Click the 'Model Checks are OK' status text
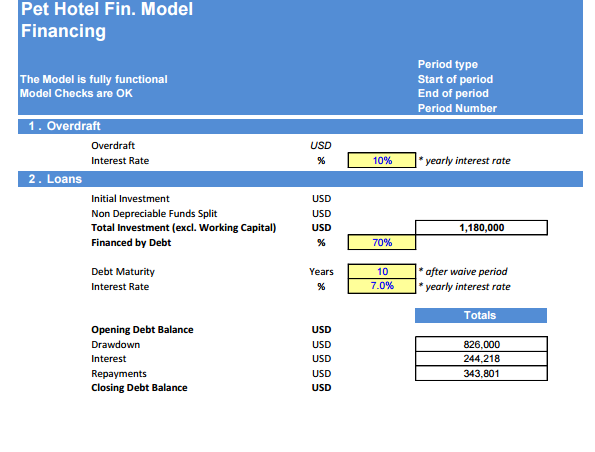Screen dimensions: 595x452 76,93
